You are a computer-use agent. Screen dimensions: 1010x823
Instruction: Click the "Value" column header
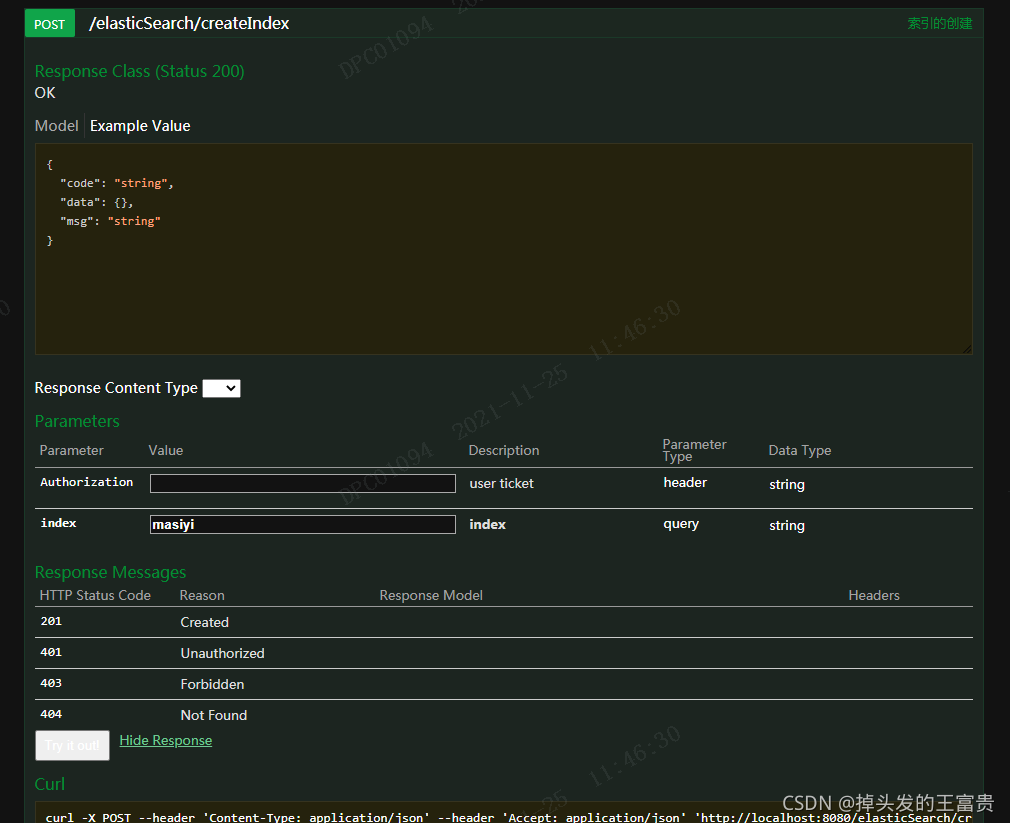(x=166, y=450)
